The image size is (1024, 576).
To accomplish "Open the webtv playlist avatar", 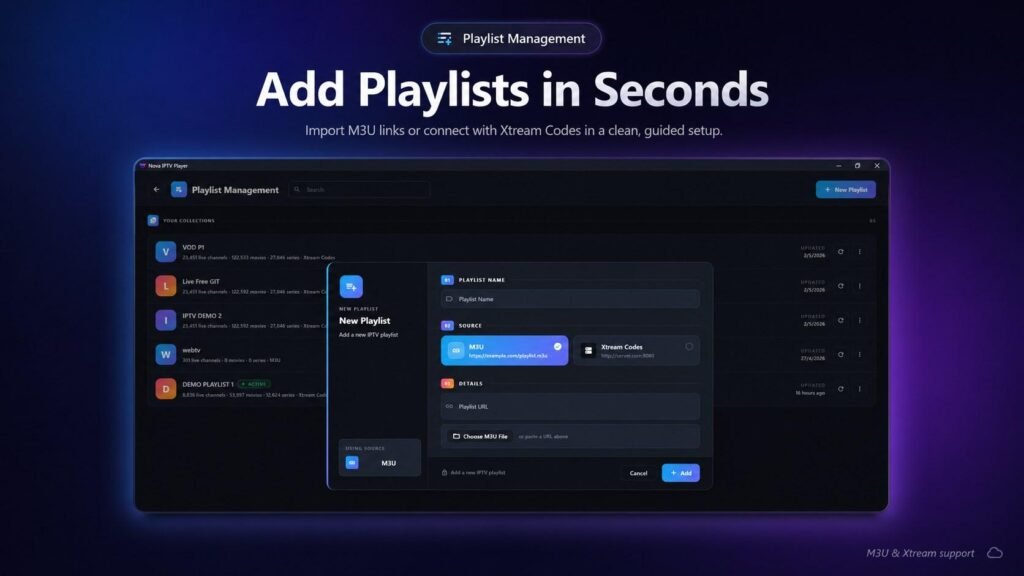I will click(166, 354).
